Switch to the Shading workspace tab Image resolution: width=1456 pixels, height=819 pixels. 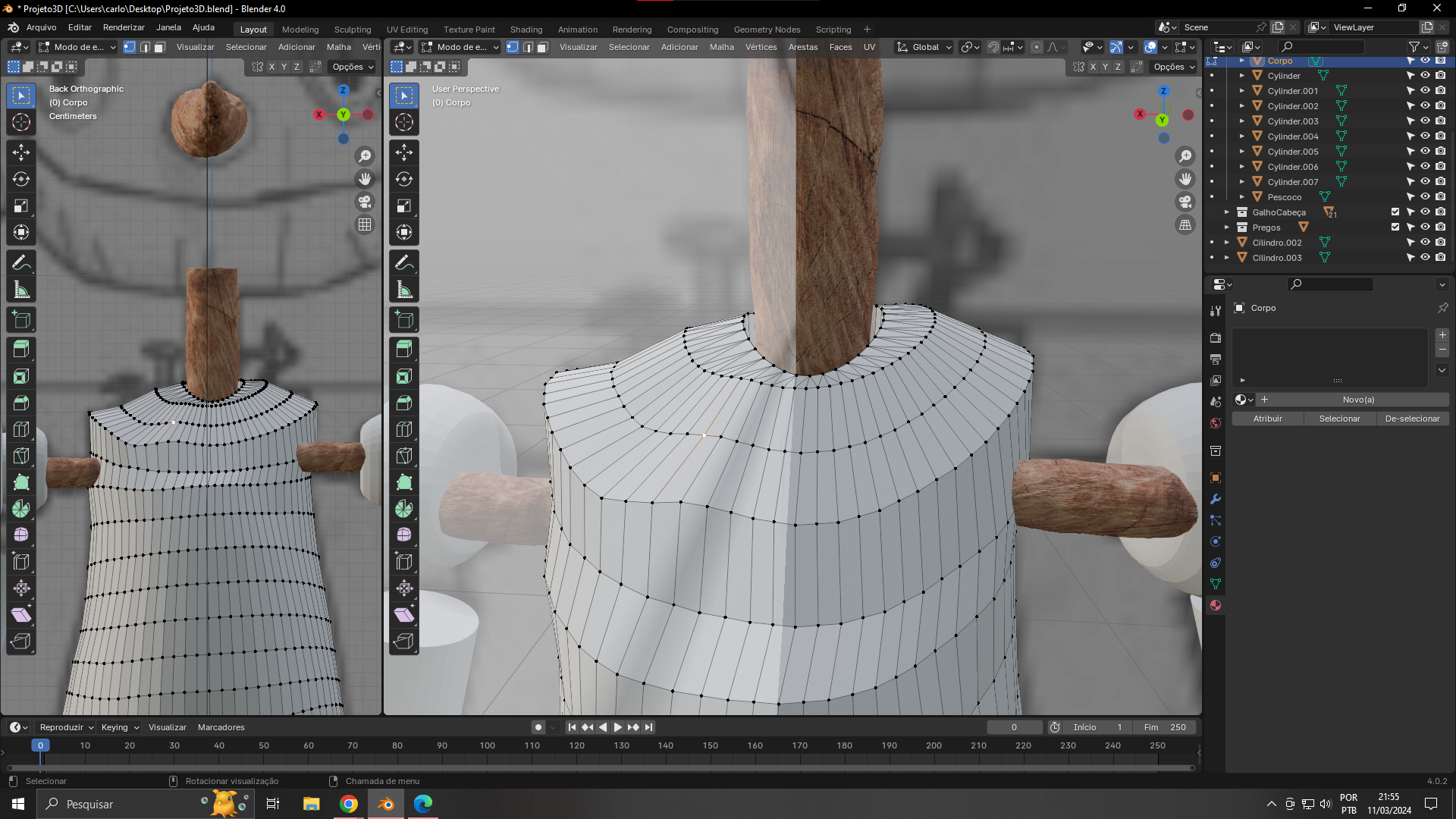point(526,30)
